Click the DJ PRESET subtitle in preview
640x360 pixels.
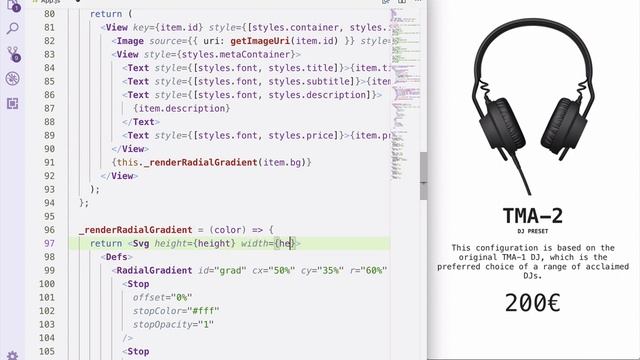click(x=533, y=231)
